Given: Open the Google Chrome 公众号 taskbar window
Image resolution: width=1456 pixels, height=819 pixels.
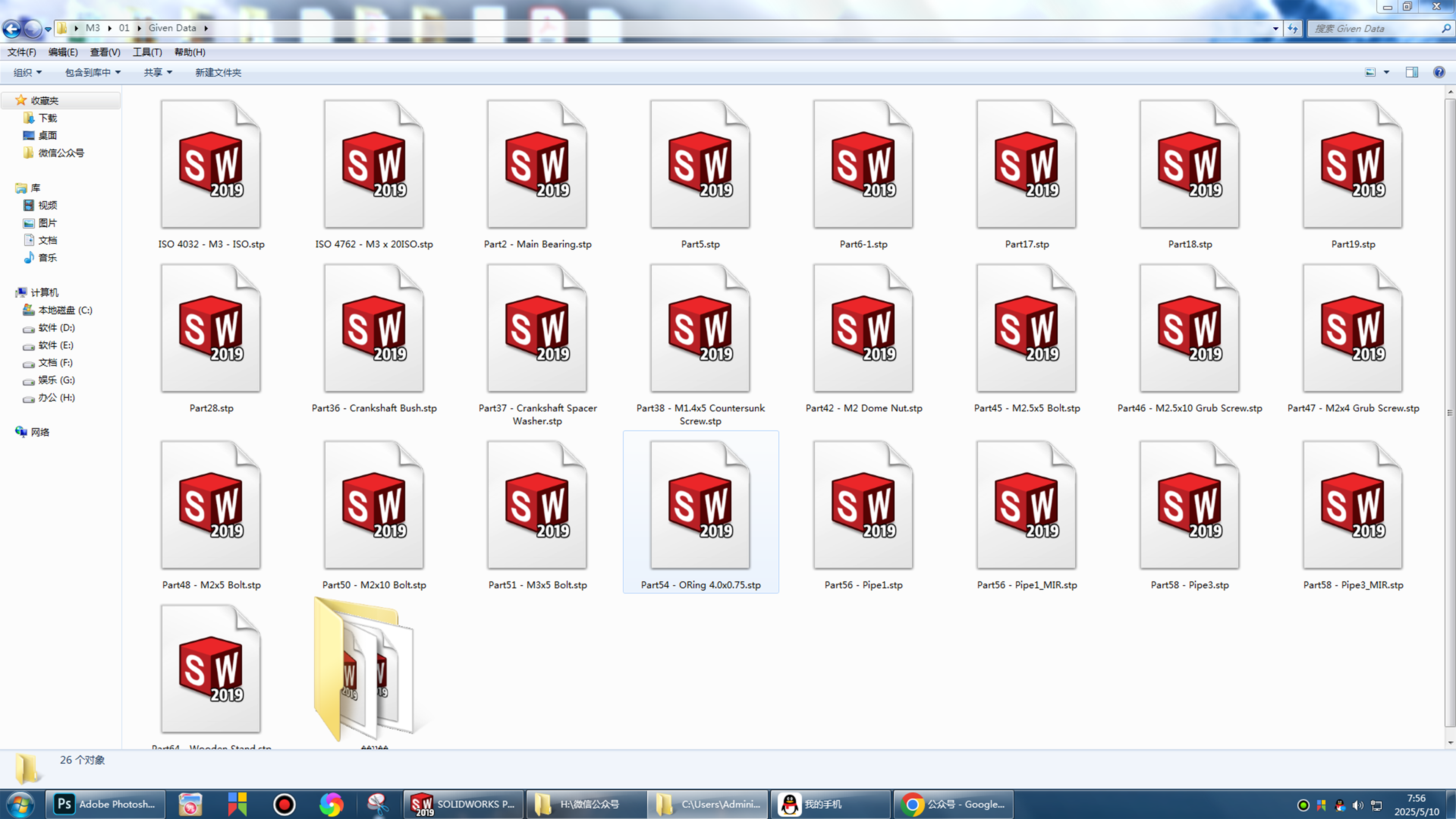Looking at the screenshot, I should coord(953,804).
